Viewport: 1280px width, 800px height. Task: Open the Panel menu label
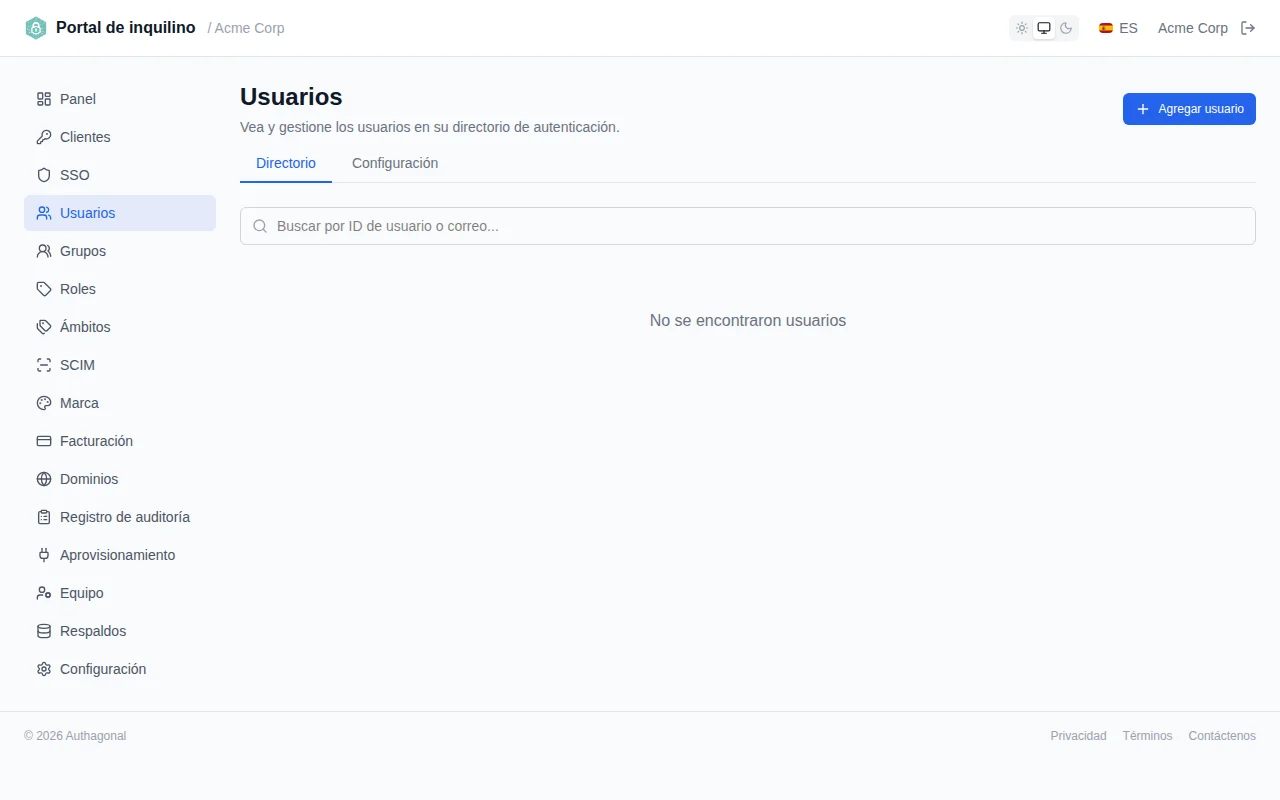pos(78,99)
